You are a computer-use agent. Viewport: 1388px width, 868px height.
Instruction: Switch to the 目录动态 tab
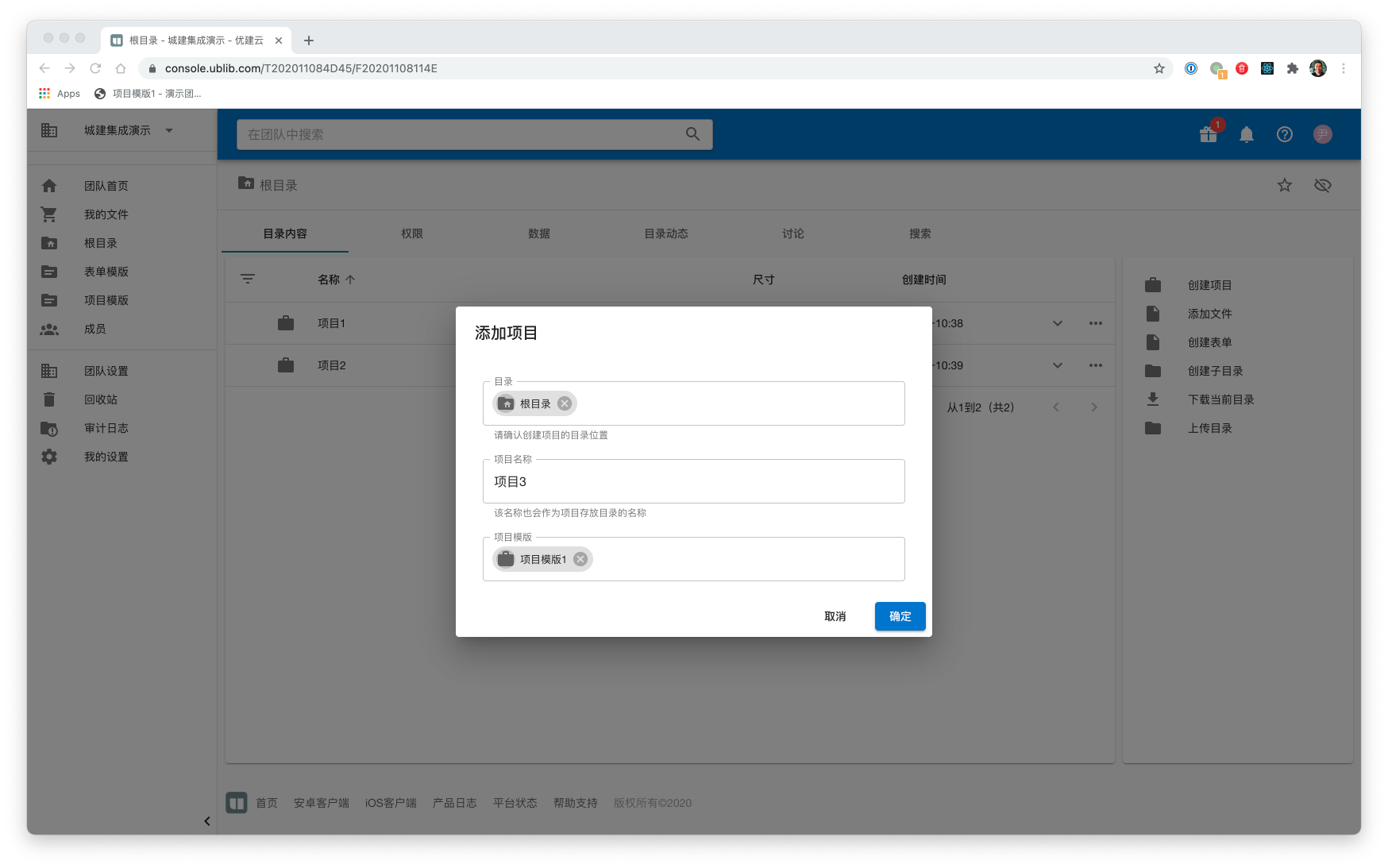pyautogui.click(x=666, y=233)
